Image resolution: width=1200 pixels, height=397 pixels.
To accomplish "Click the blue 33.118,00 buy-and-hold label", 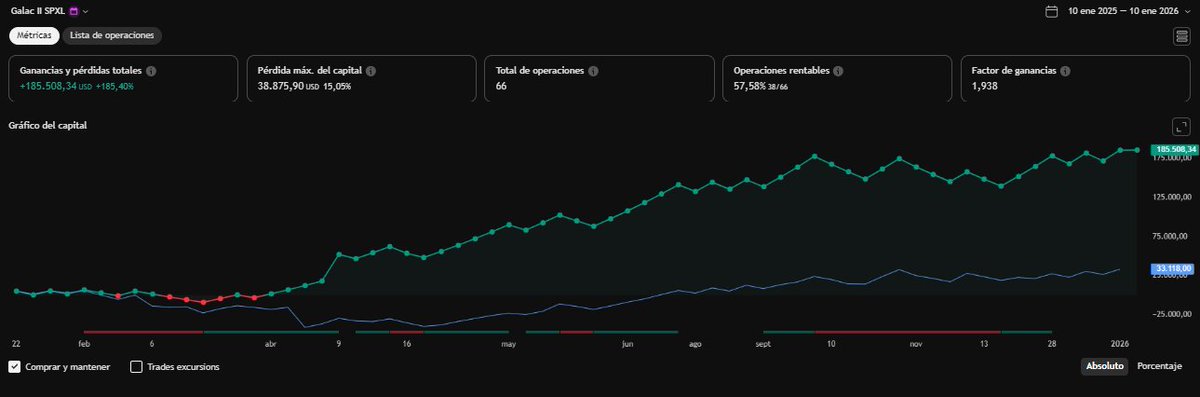I will pyautogui.click(x=1172, y=269).
